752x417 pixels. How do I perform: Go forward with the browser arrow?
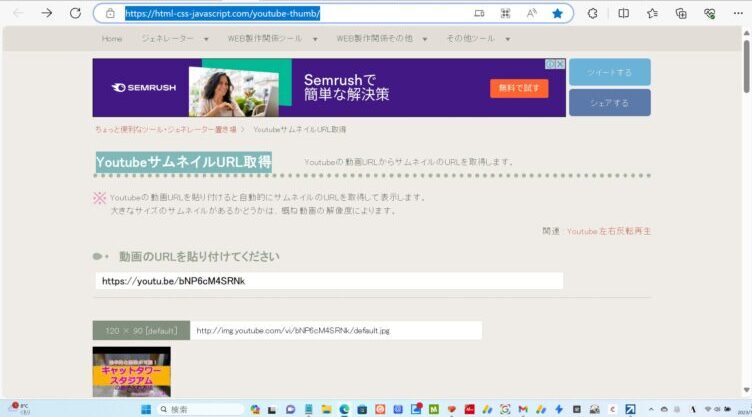pos(46,13)
